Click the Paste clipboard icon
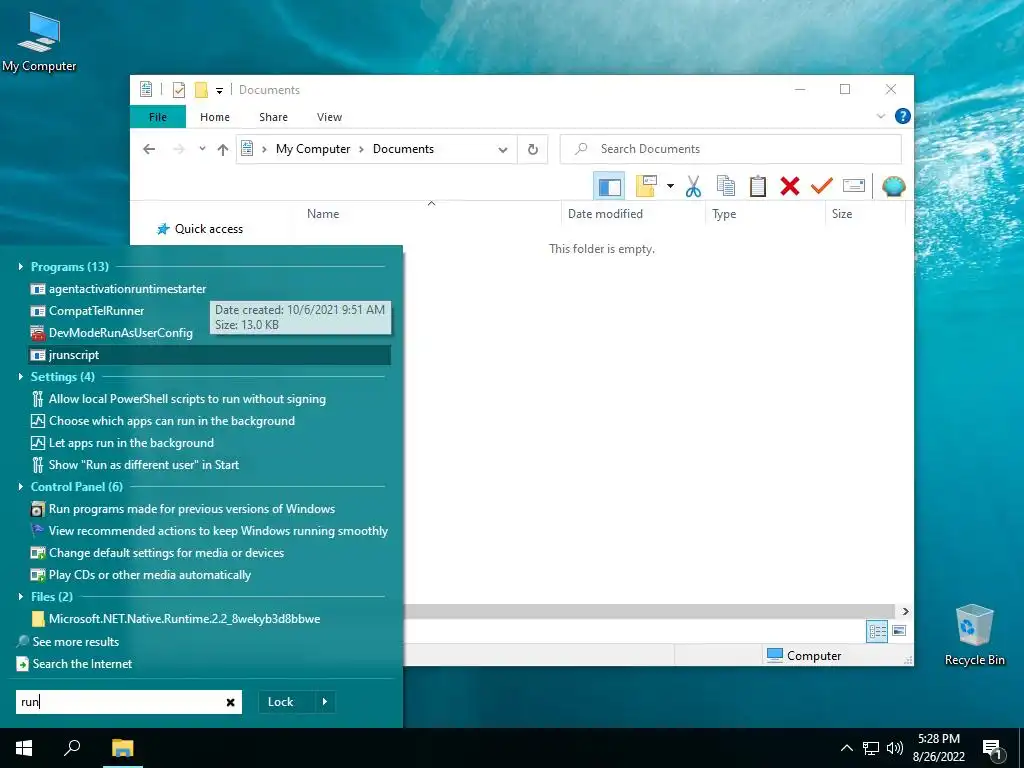 pyautogui.click(x=758, y=186)
